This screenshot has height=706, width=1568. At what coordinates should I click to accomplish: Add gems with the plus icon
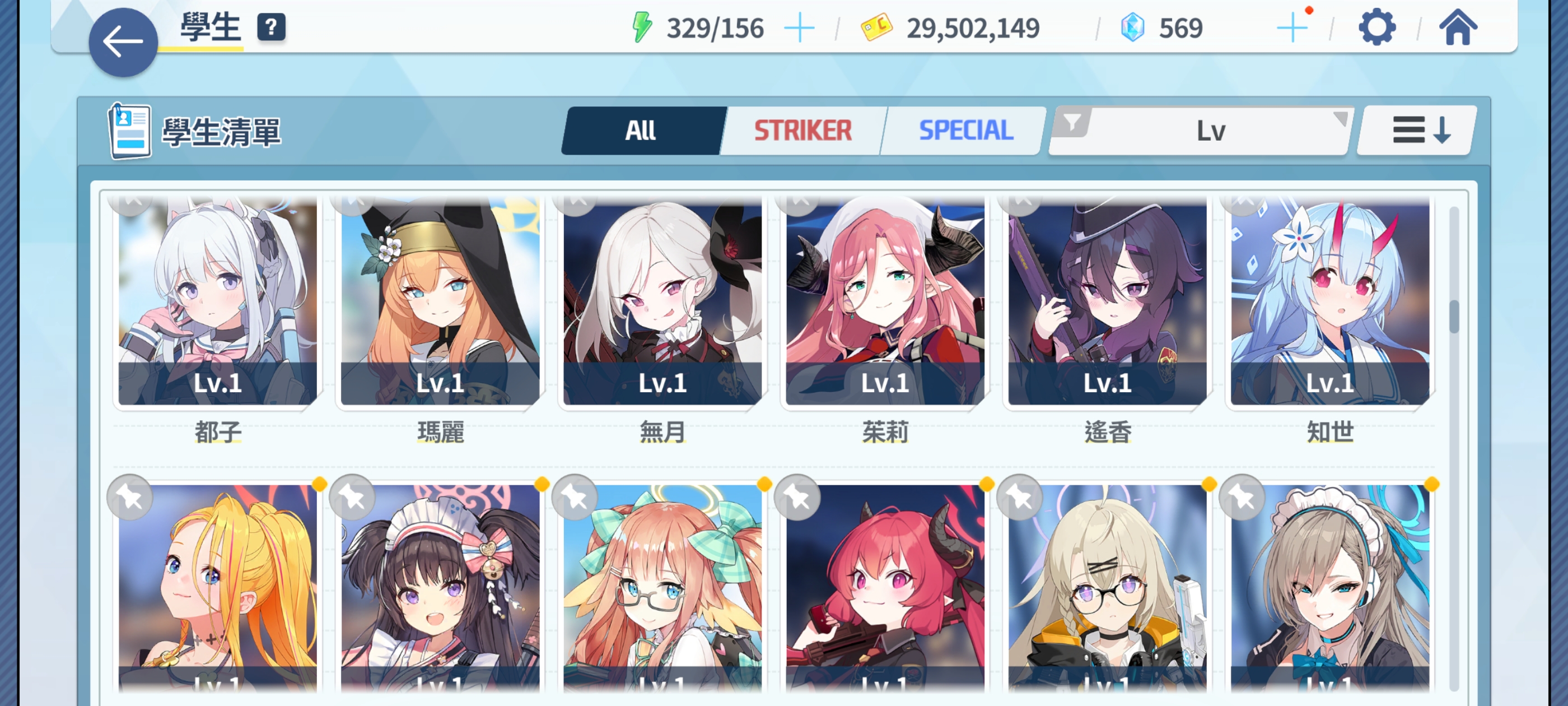[x=1291, y=28]
